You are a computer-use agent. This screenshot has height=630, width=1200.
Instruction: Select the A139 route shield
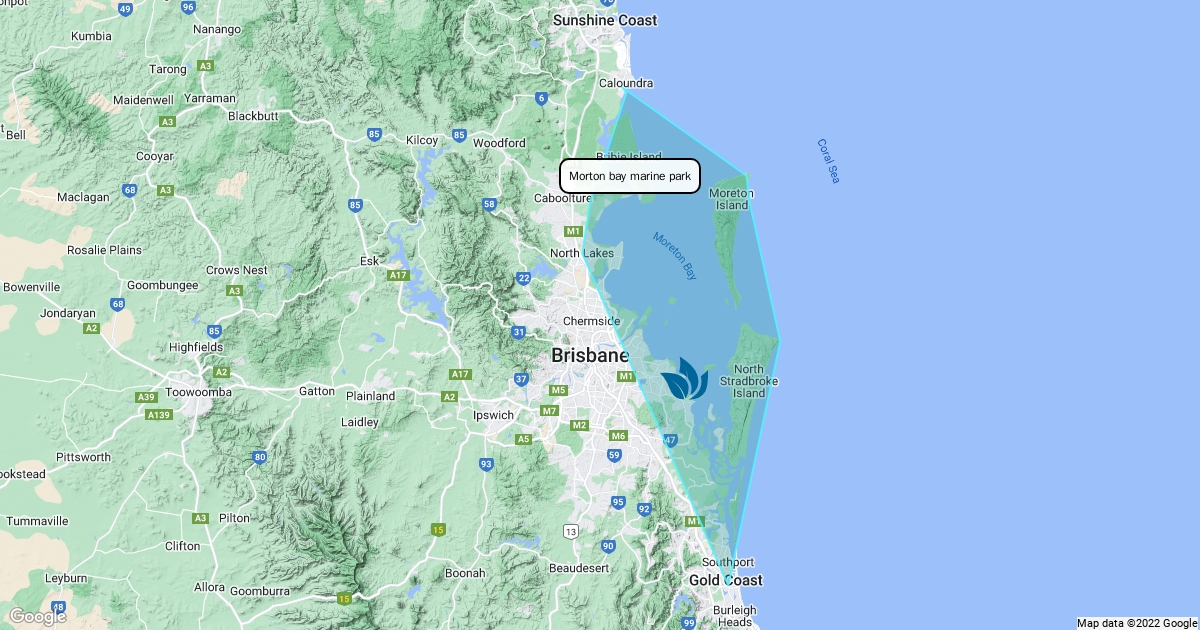(158, 414)
